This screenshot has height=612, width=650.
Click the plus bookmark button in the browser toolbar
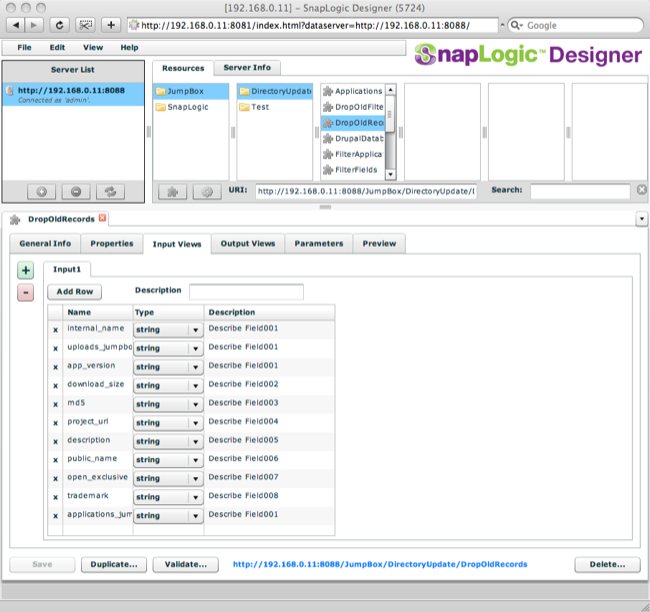coord(111,25)
